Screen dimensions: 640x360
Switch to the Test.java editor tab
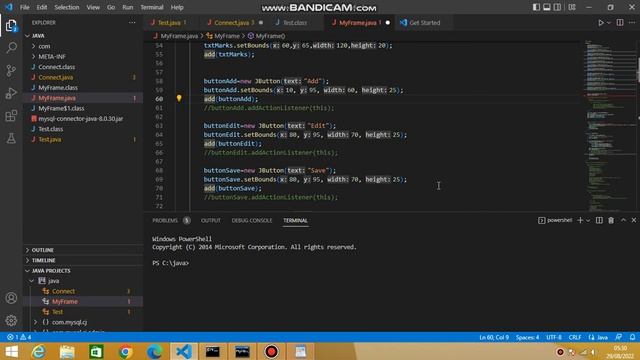tap(169, 23)
